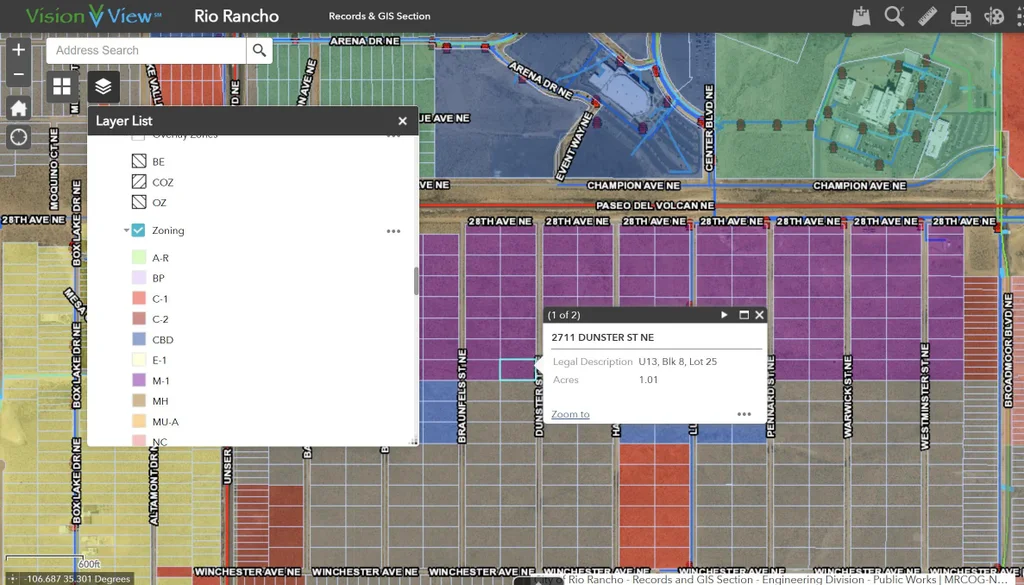Toggle the Layer List layers icon

coord(103,87)
